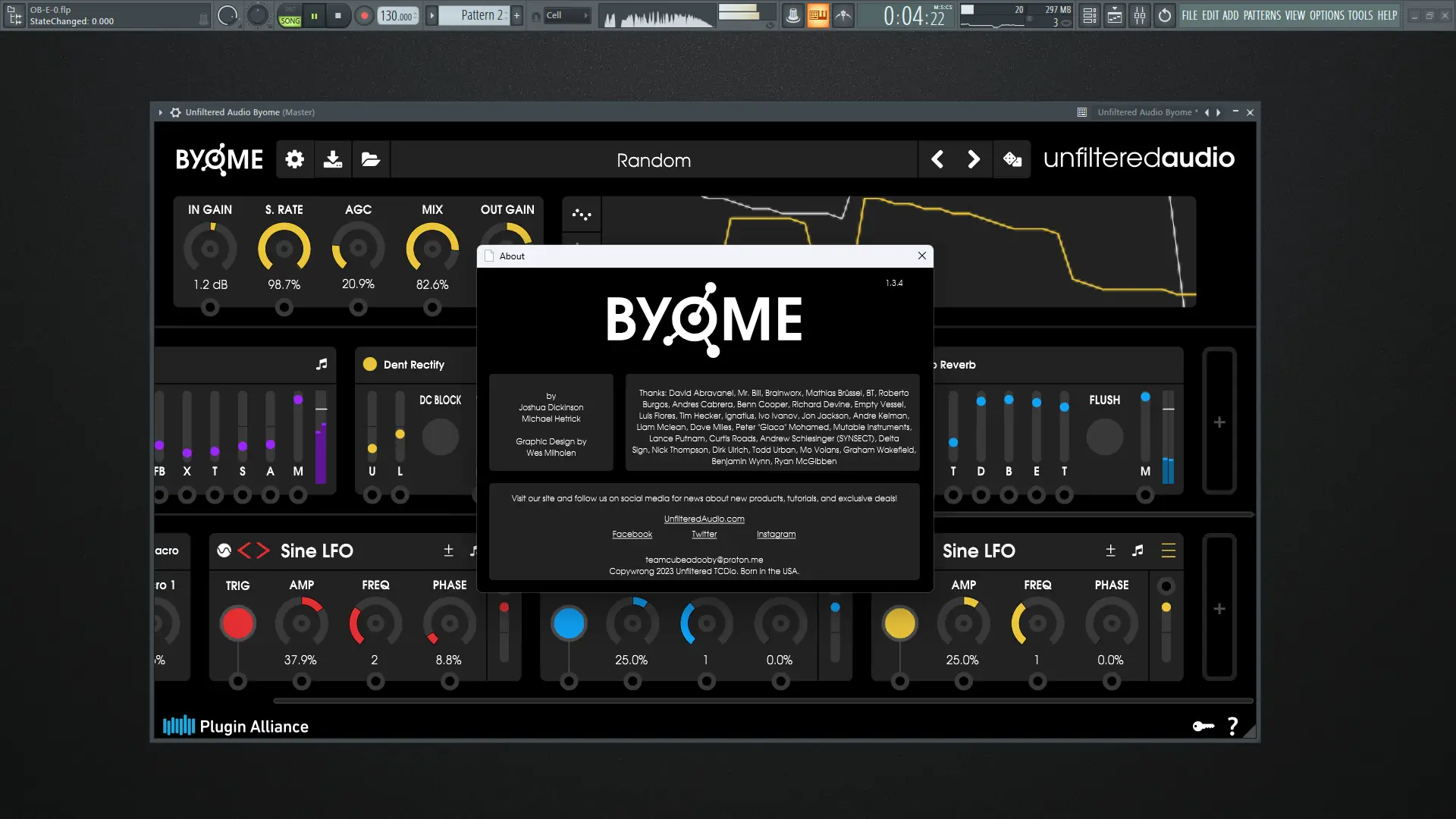Open the question mark help icon
The width and height of the screenshot is (1456, 819).
click(x=1233, y=726)
